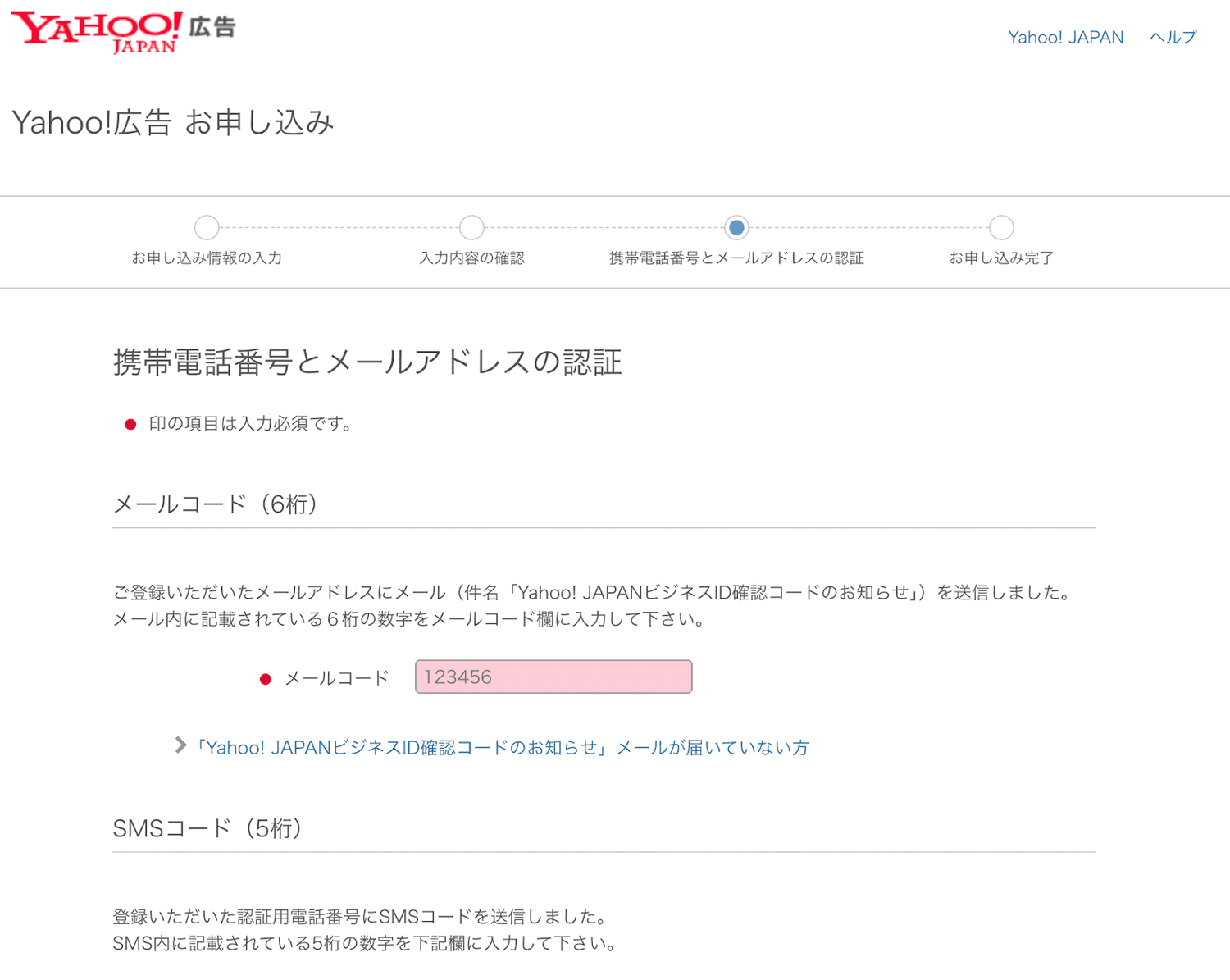This screenshot has height=980, width=1230.
Task: Click the お申し込み完了 step circle
Action: click(1001, 227)
